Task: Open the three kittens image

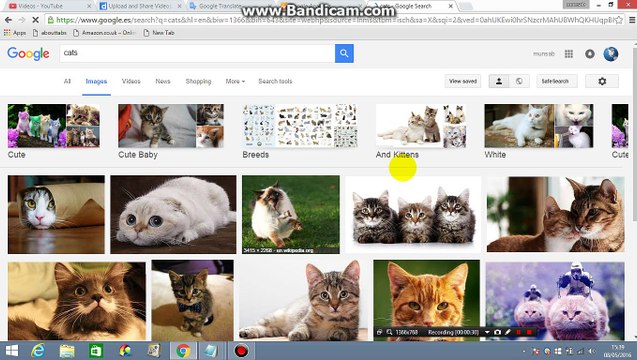Action: 413,215
